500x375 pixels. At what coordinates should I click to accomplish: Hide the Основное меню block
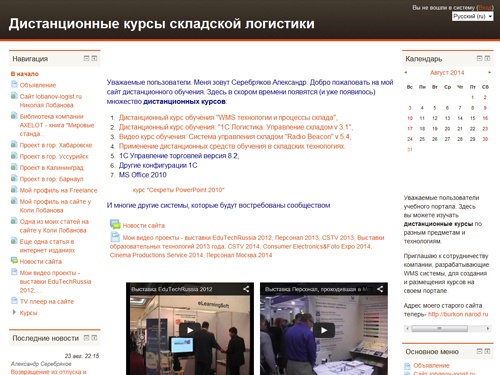(x=479, y=351)
